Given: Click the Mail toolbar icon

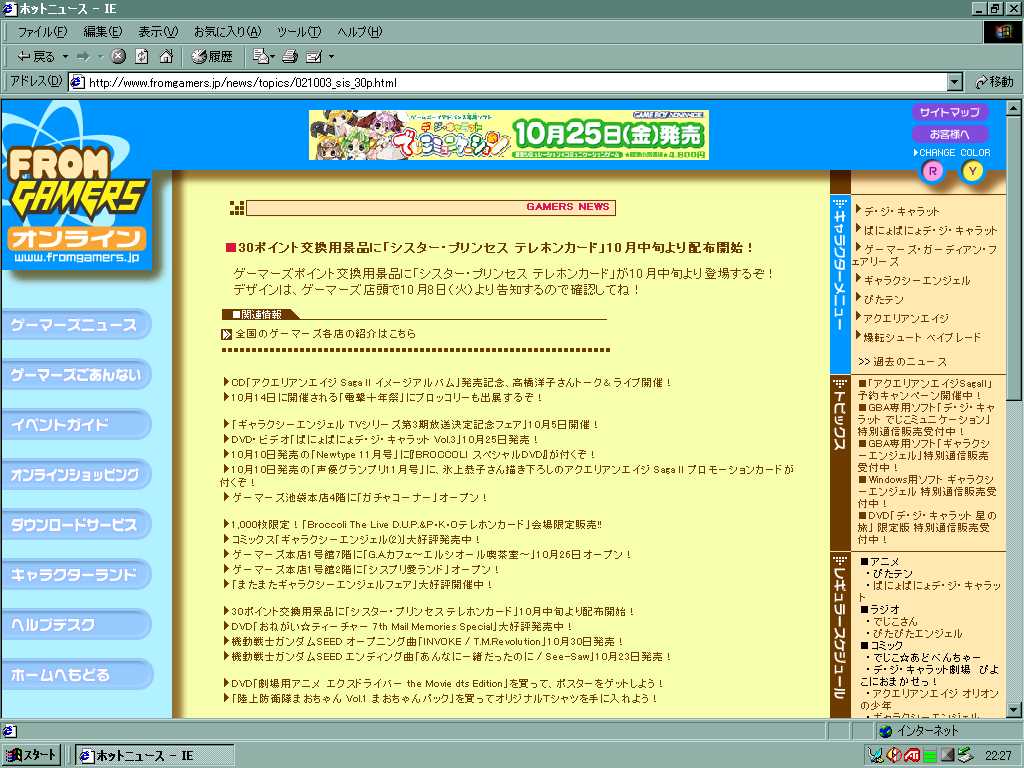Looking at the screenshot, I should tap(261, 57).
